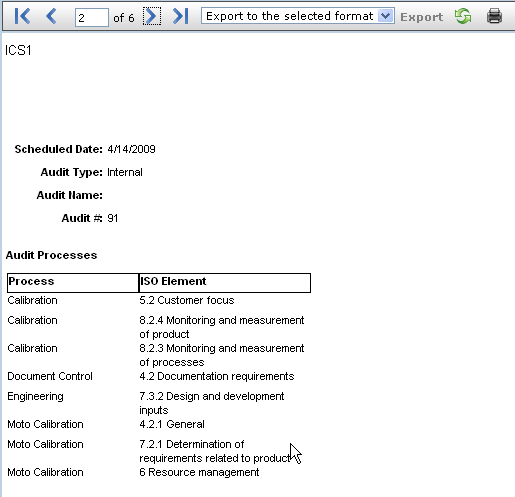Click the 'of 6' page count text

click(124, 18)
